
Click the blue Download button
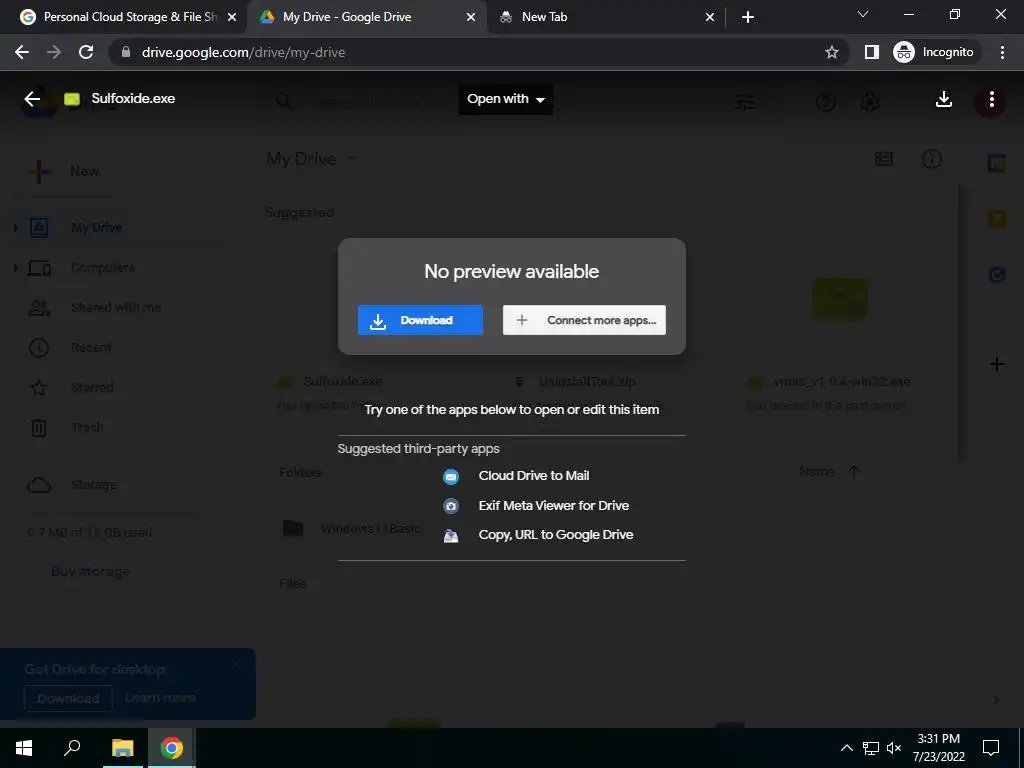(x=420, y=320)
